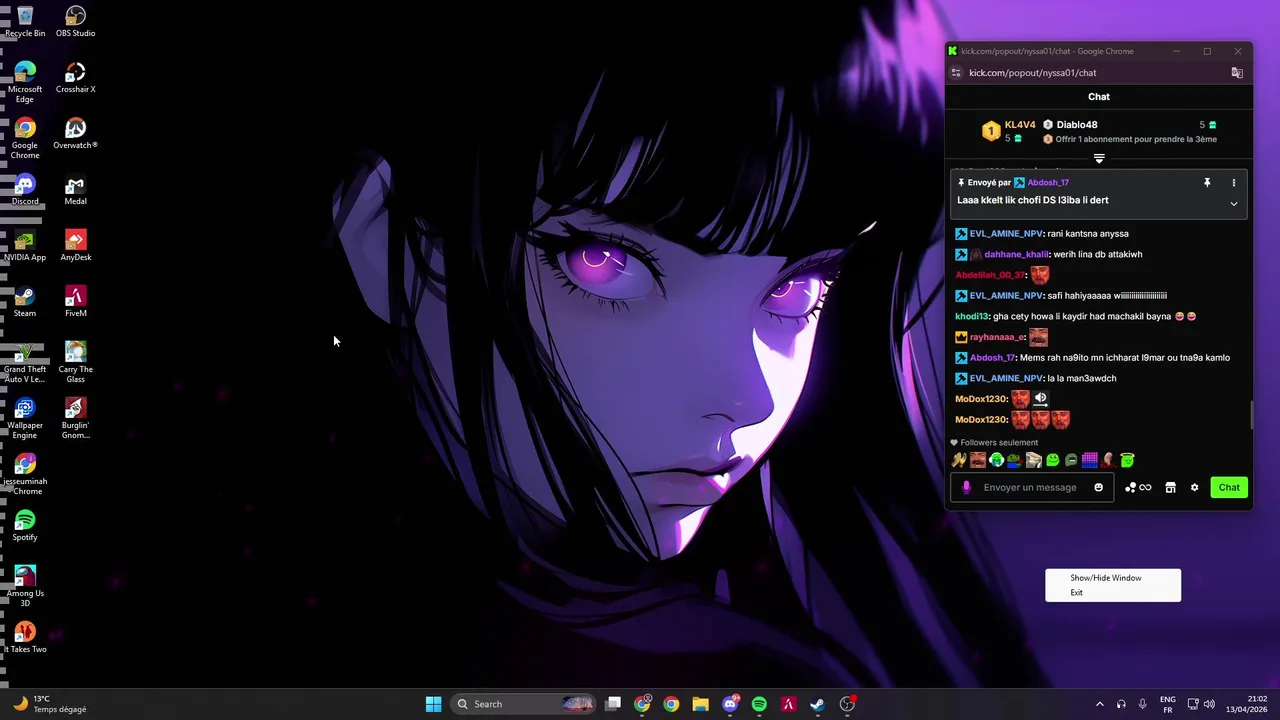
Task: Collapse the leaderboard expander arrow
Action: pos(1099,159)
